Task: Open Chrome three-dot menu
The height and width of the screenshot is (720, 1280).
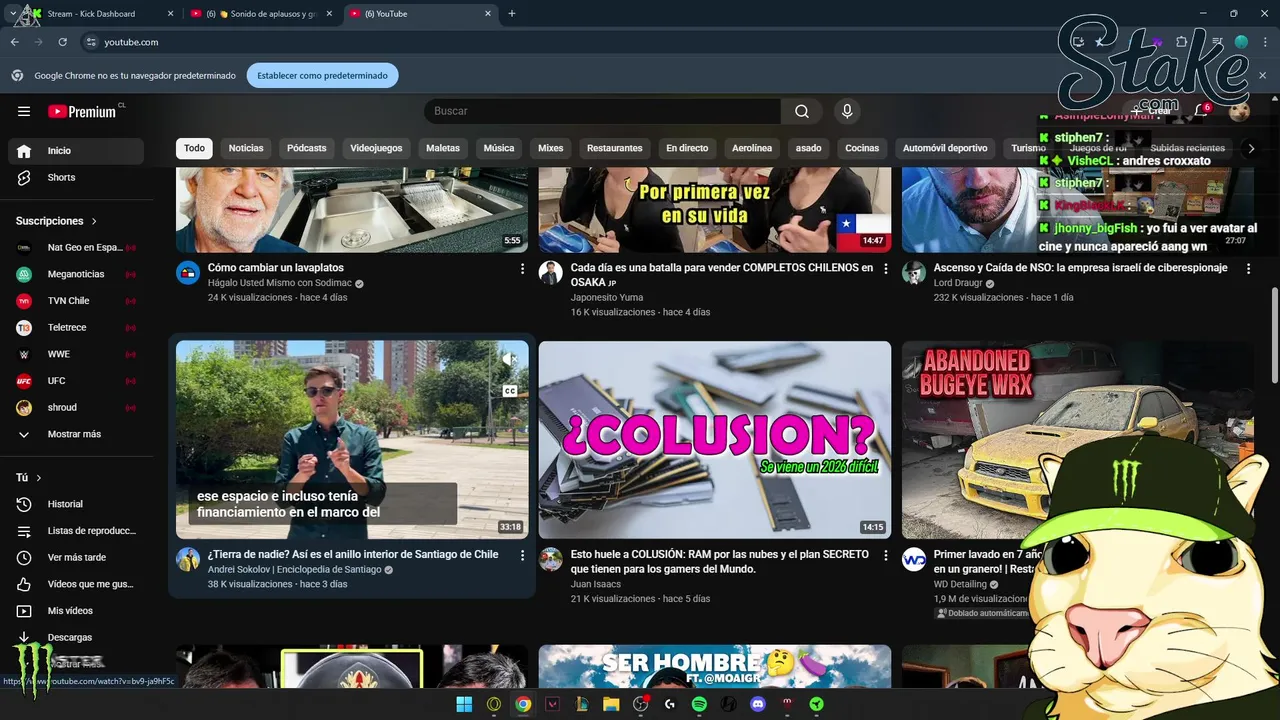Action: click(1264, 42)
